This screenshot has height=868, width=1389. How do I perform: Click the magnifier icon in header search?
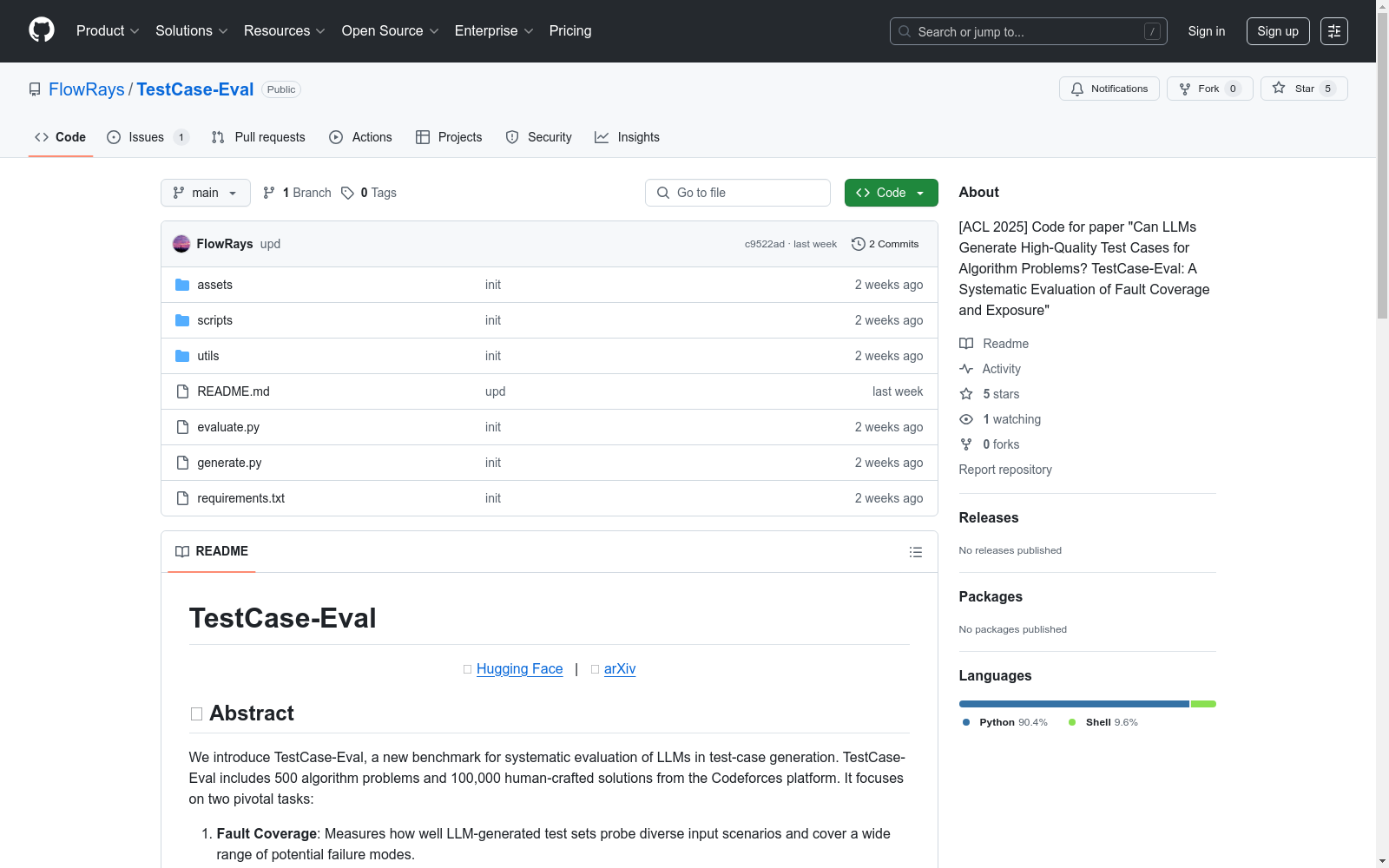[x=905, y=31]
